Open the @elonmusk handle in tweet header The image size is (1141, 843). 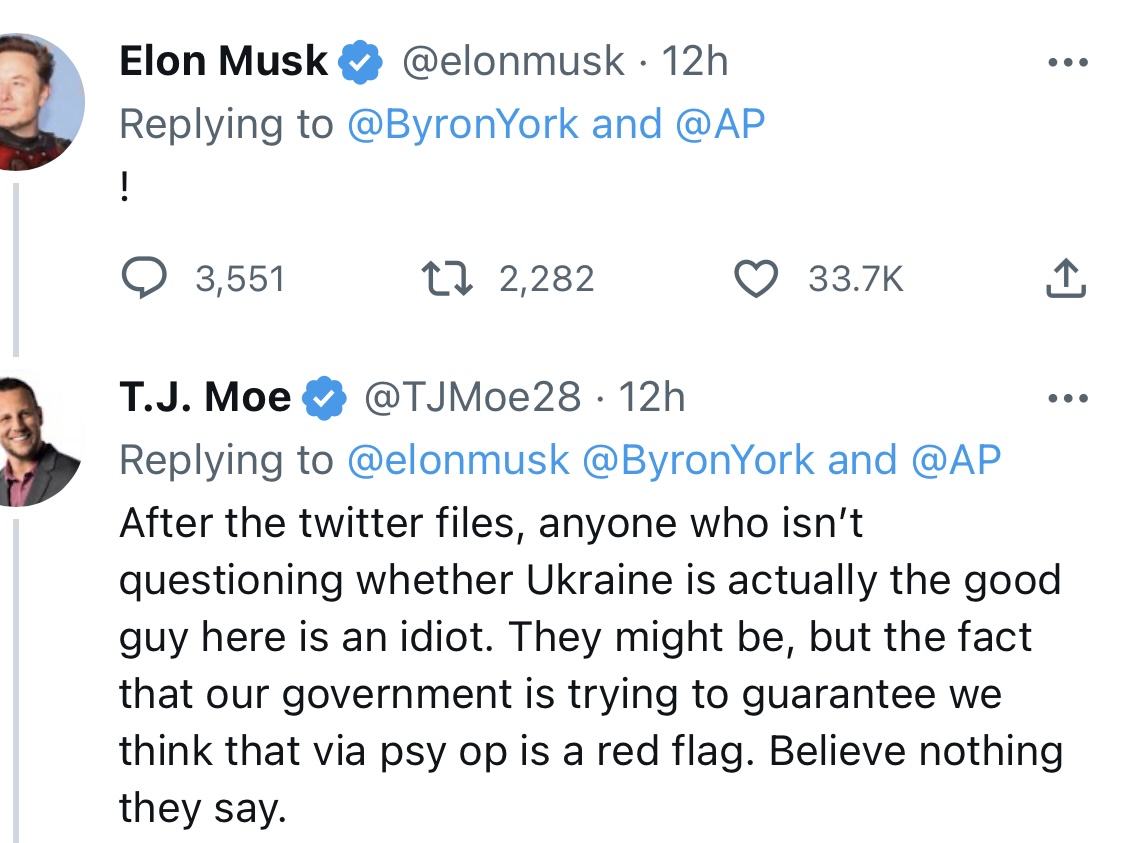pyautogui.click(x=513, y=61)
